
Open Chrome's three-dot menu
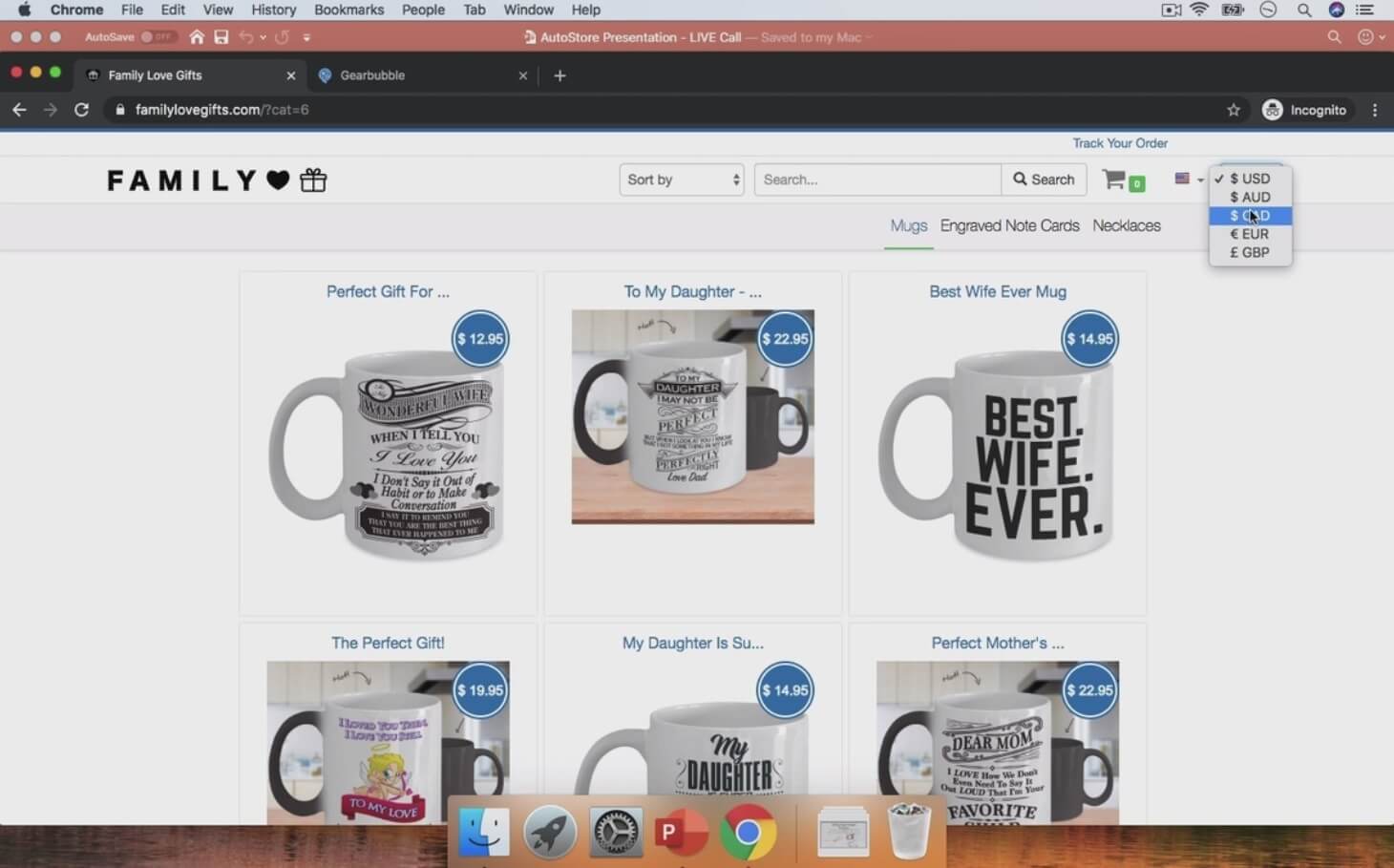1375,110
